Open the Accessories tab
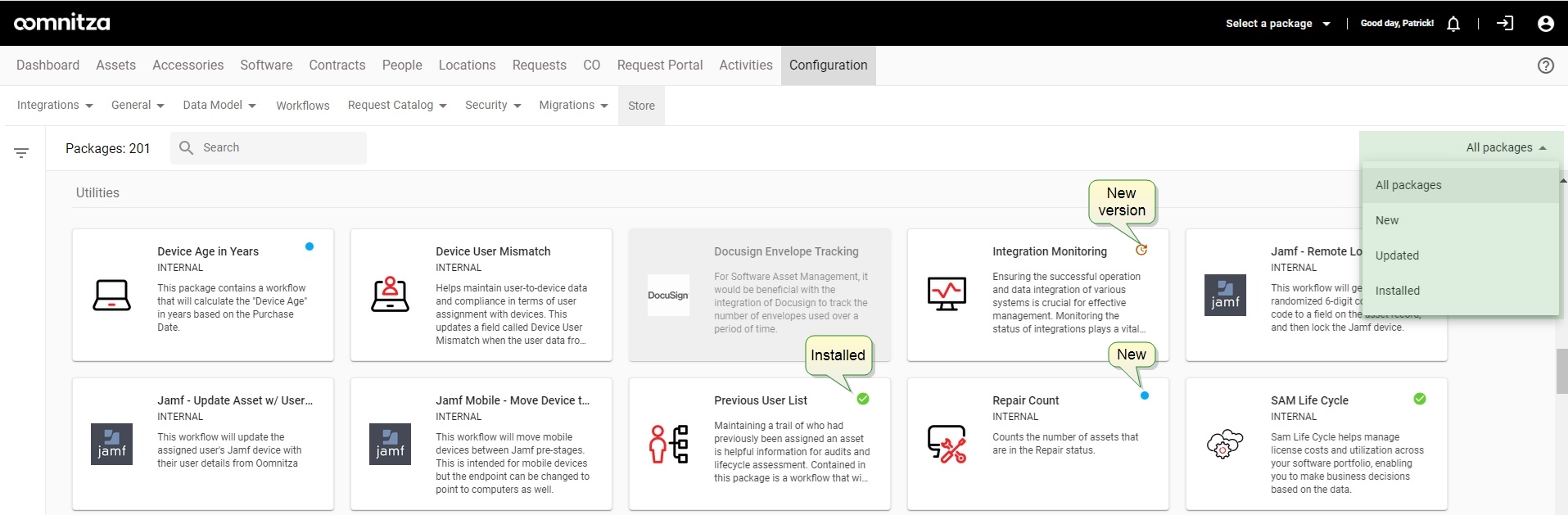The image size is (1568, 515). click(188, 66)
